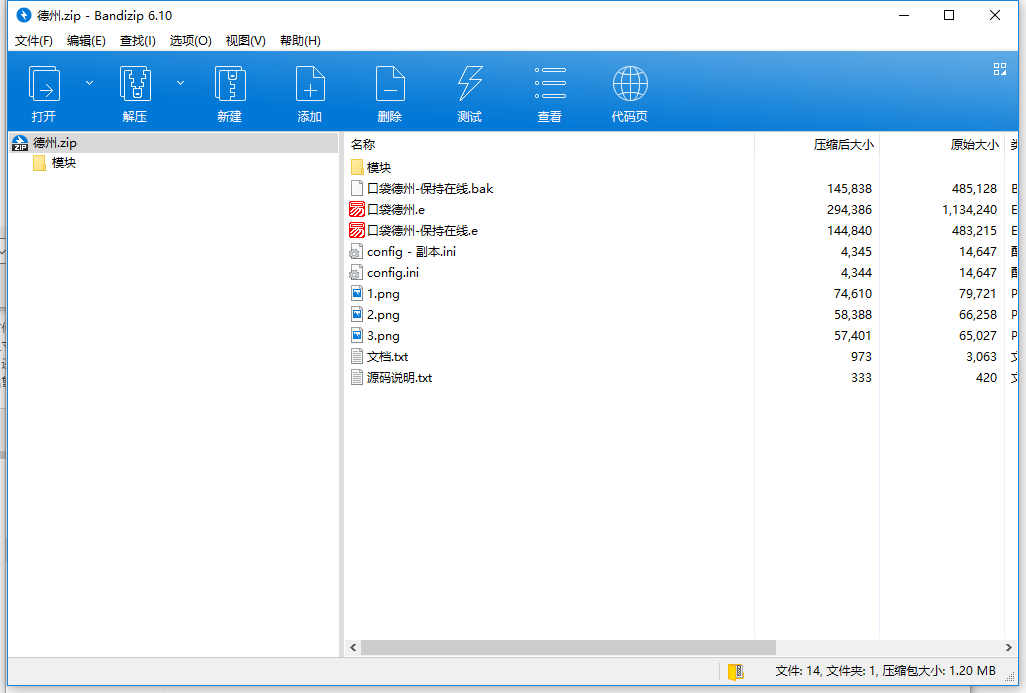Click the toolbar grid layout icon

click(x=1000, y=69)
